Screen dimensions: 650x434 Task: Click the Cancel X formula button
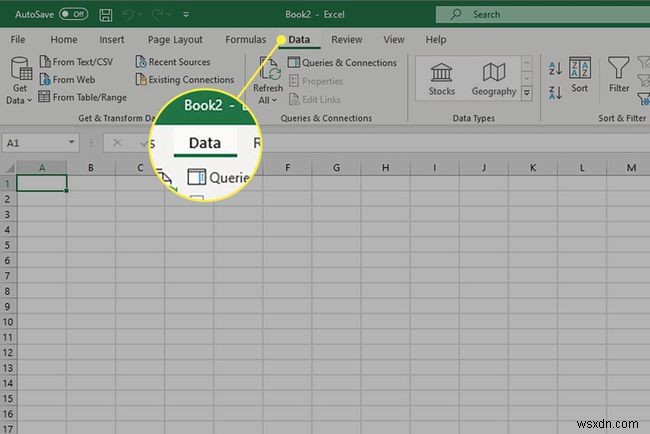(x=117, y=143)
